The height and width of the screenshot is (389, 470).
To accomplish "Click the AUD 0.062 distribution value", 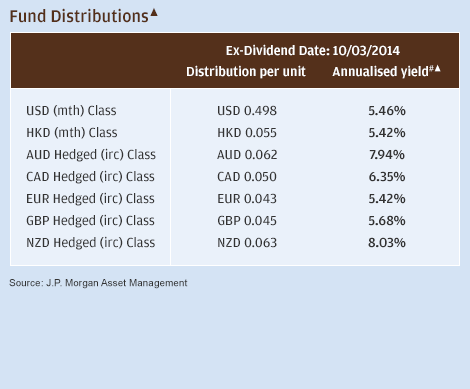I will 247,155.
